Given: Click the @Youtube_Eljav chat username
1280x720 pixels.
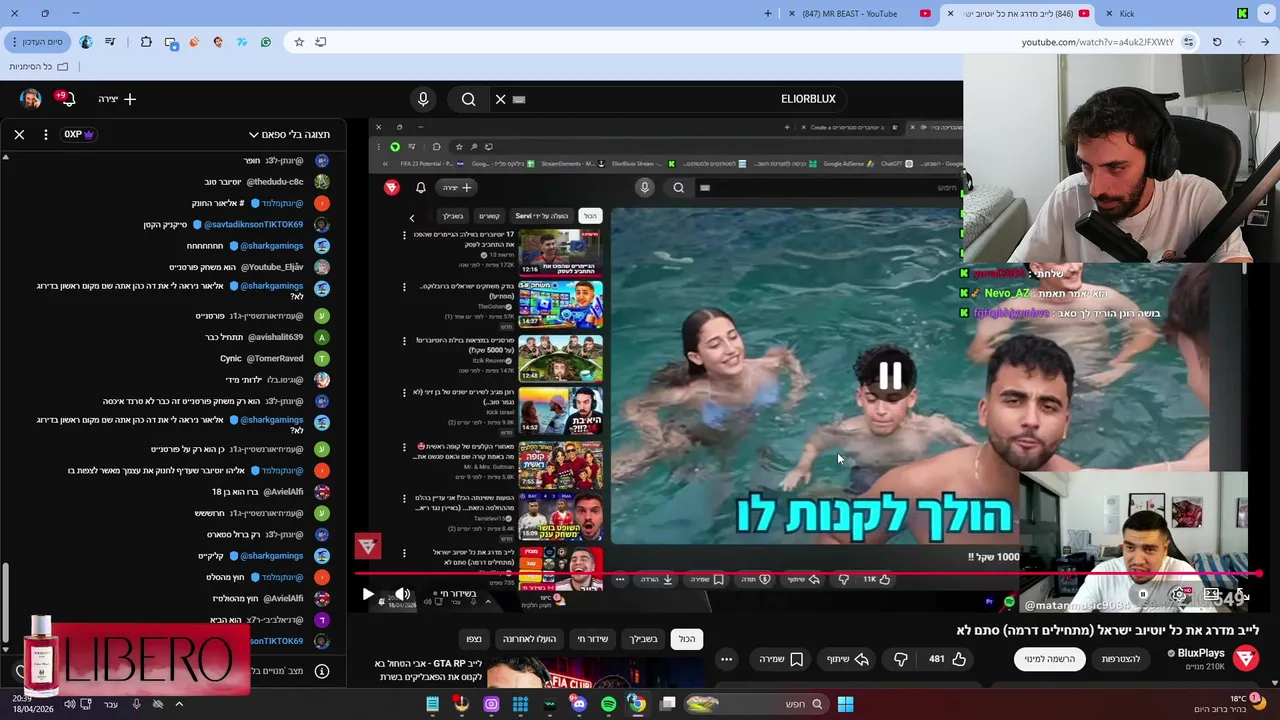Looking at the screenshot, I should (x=272, y=267).
